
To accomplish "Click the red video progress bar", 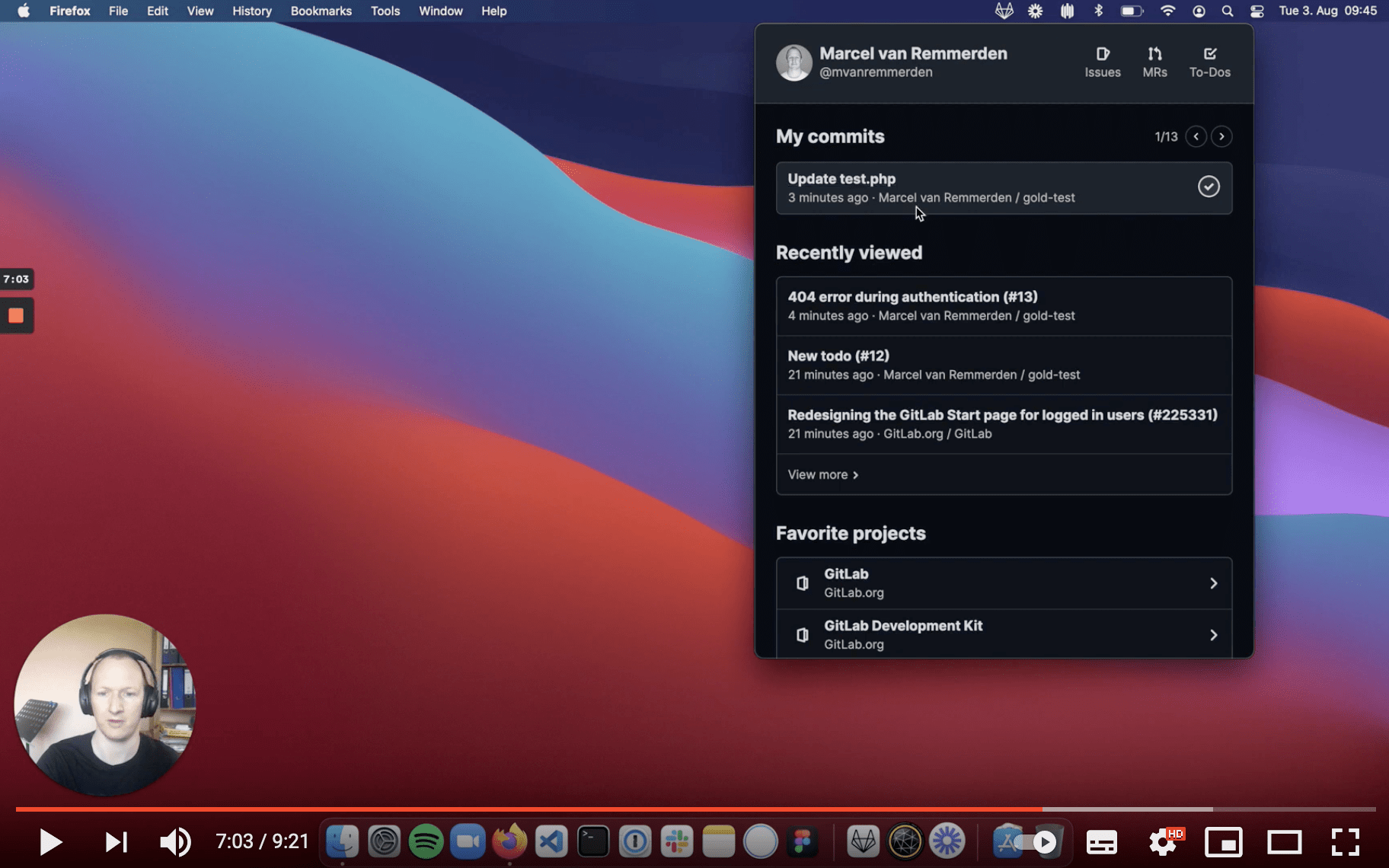I will [533, 809].
